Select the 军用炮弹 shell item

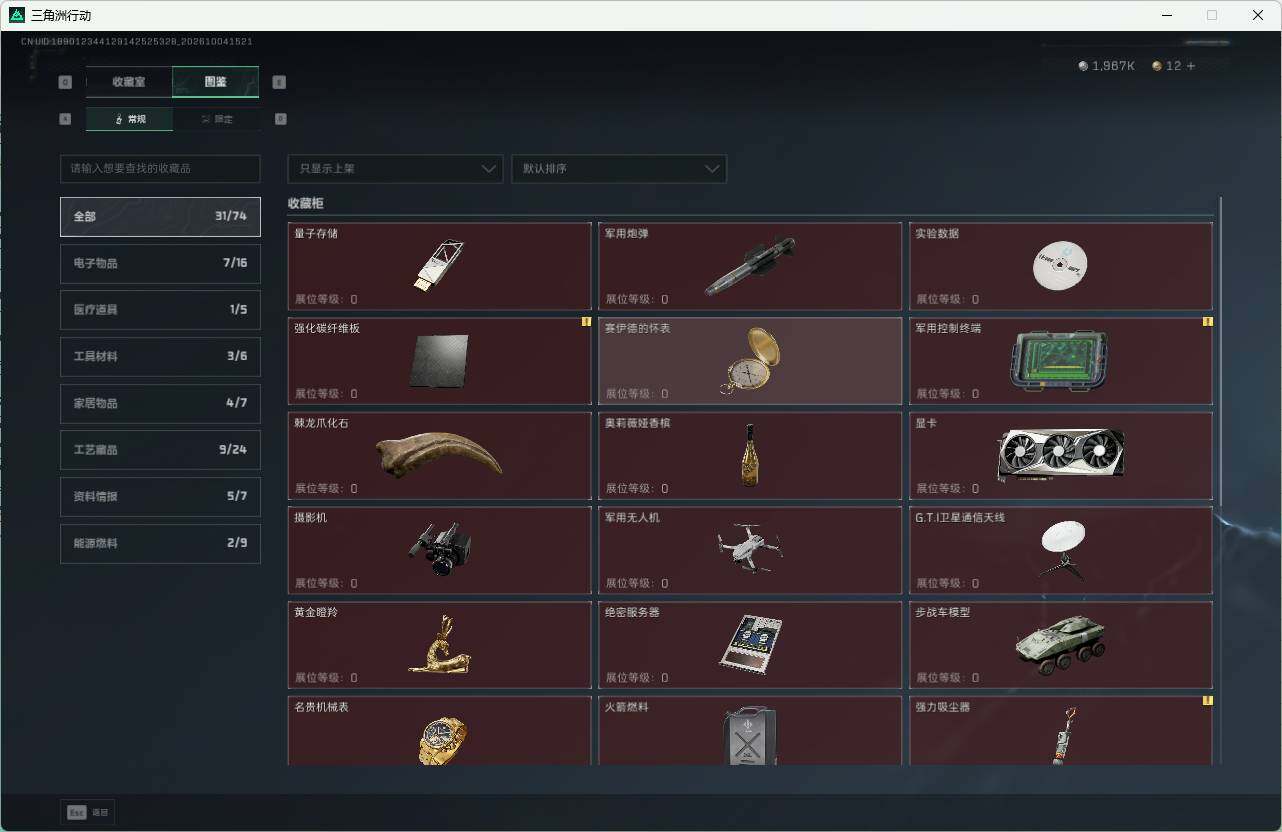(x=750, y=266)
